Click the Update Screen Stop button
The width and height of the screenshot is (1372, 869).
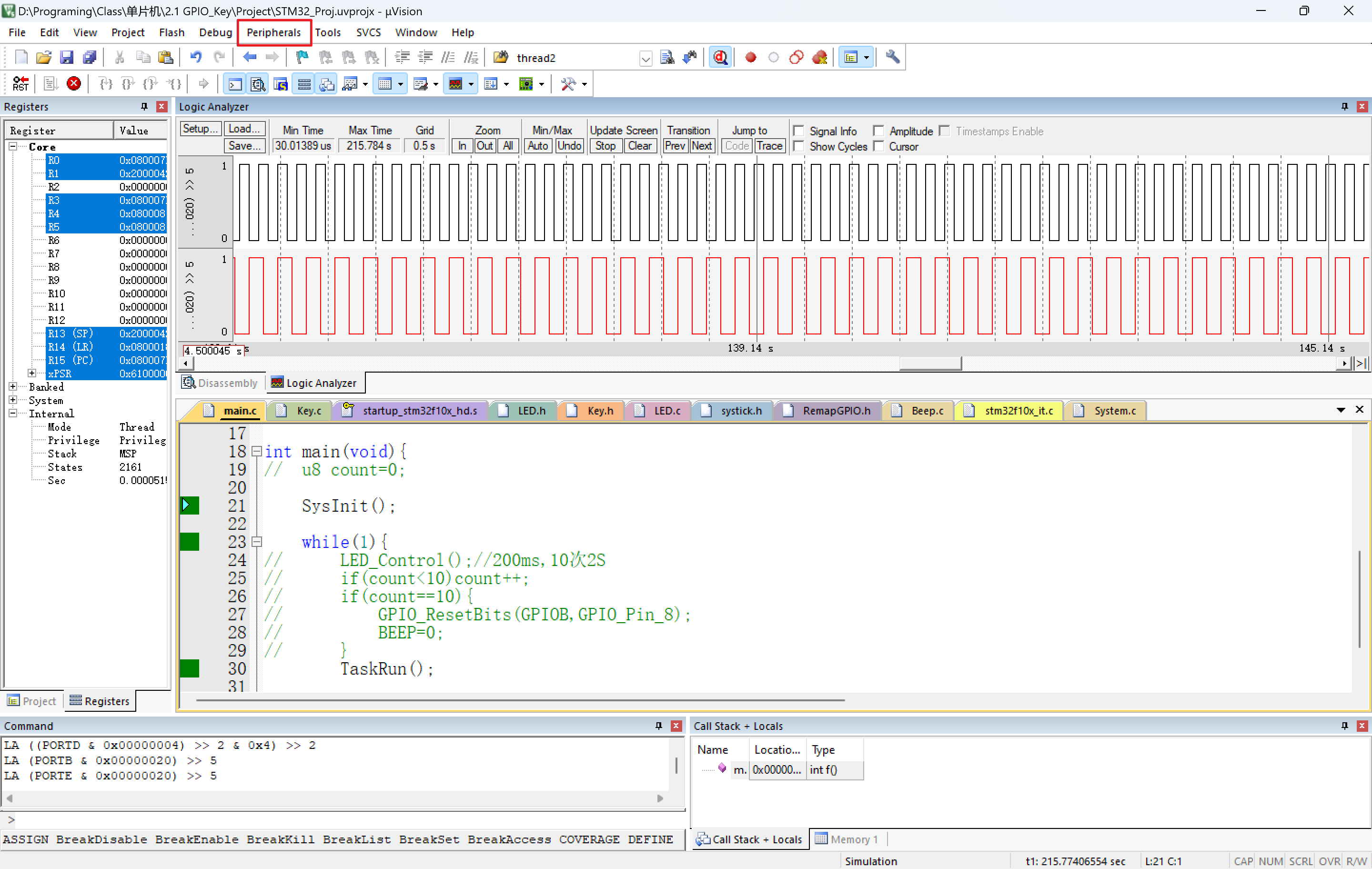(x=605, y=146)
